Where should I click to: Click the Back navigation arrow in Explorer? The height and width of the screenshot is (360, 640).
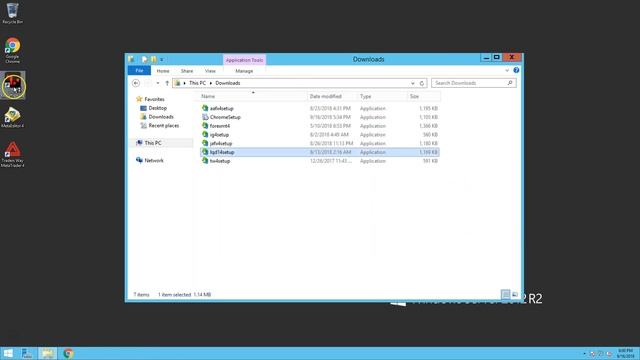coord(136,83)
